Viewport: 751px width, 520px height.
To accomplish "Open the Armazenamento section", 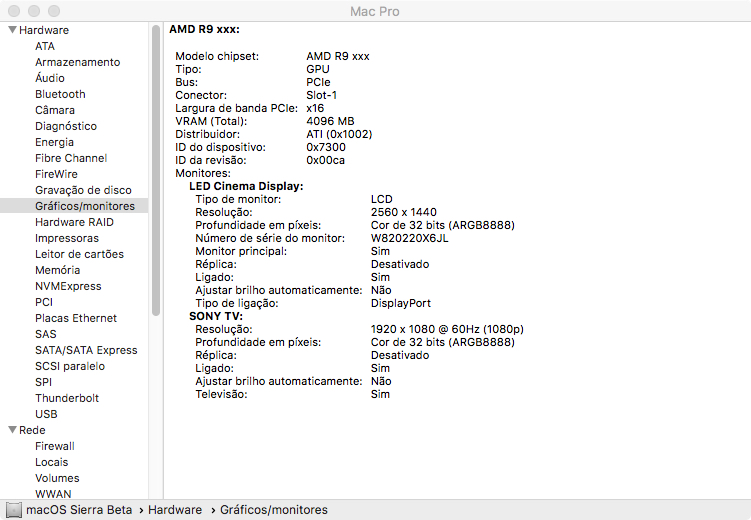I will coord(77,62).
